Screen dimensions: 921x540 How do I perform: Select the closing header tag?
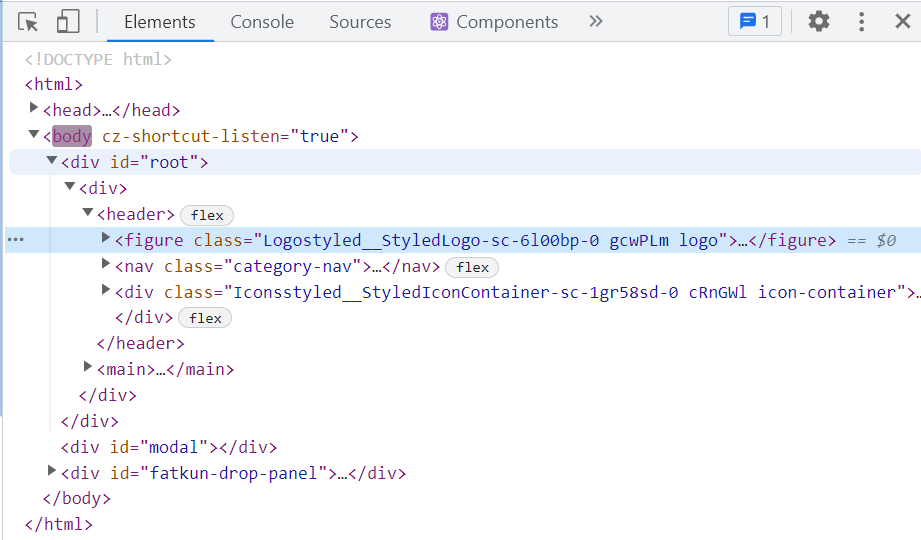140,344
